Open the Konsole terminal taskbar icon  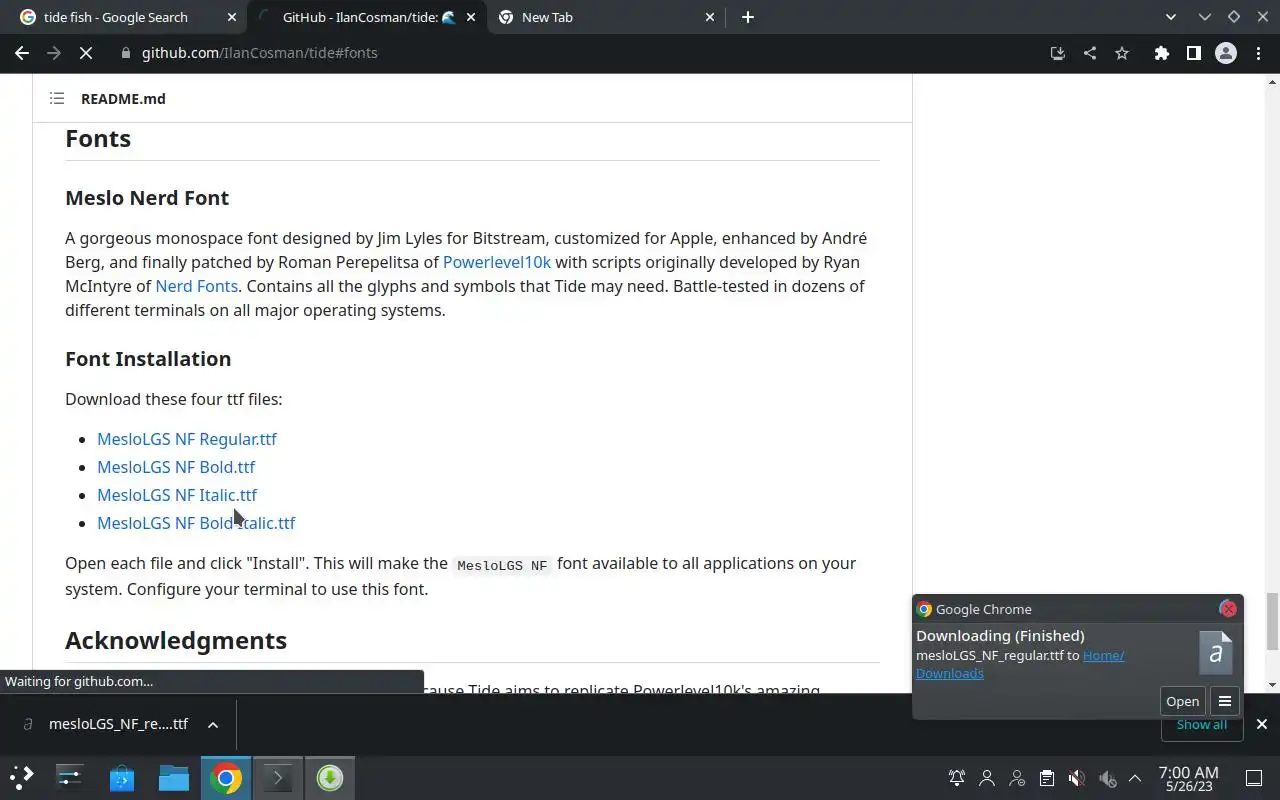[278, 778]
